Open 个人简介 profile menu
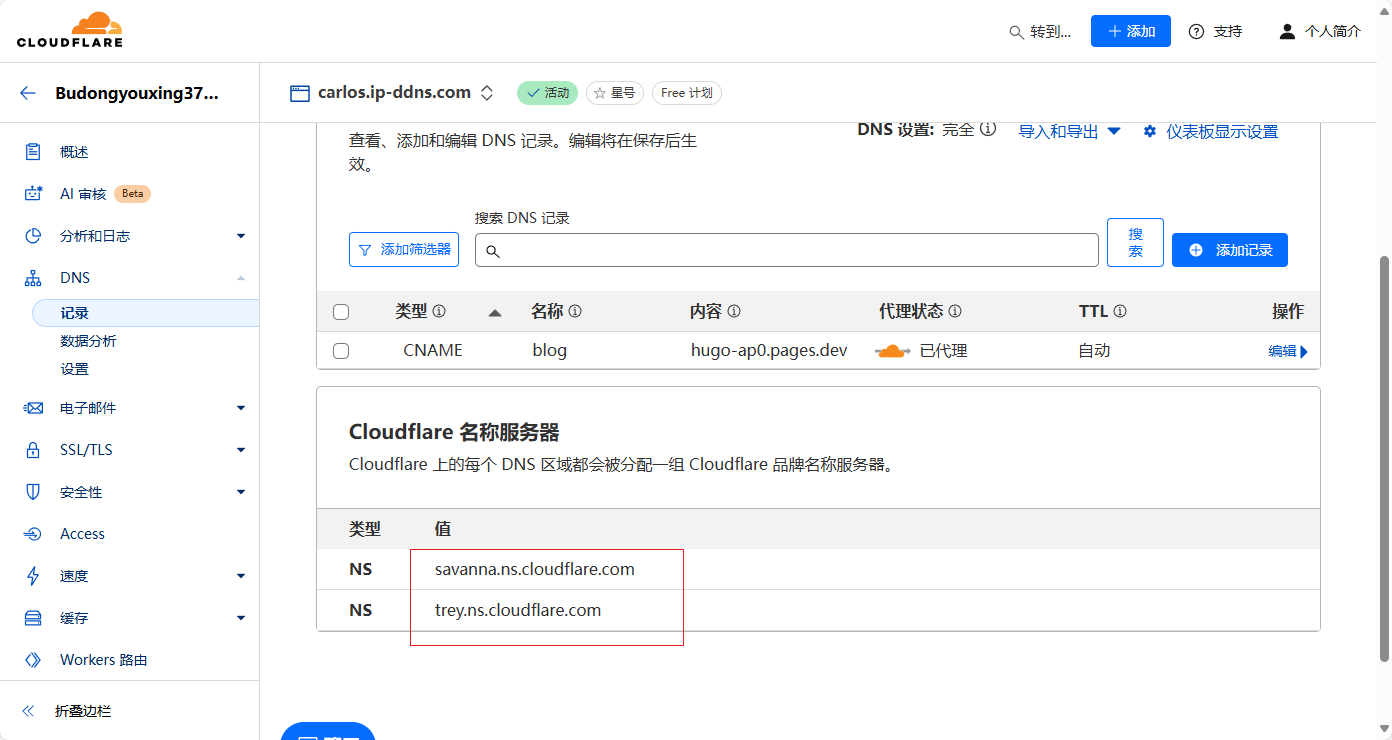 tap(1320, 31)
